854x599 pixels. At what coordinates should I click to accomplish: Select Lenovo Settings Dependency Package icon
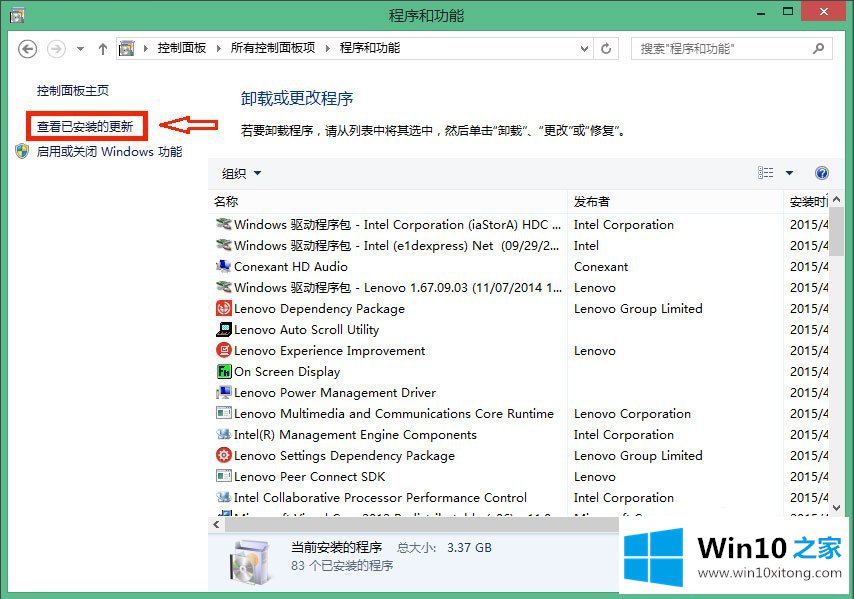223,455
